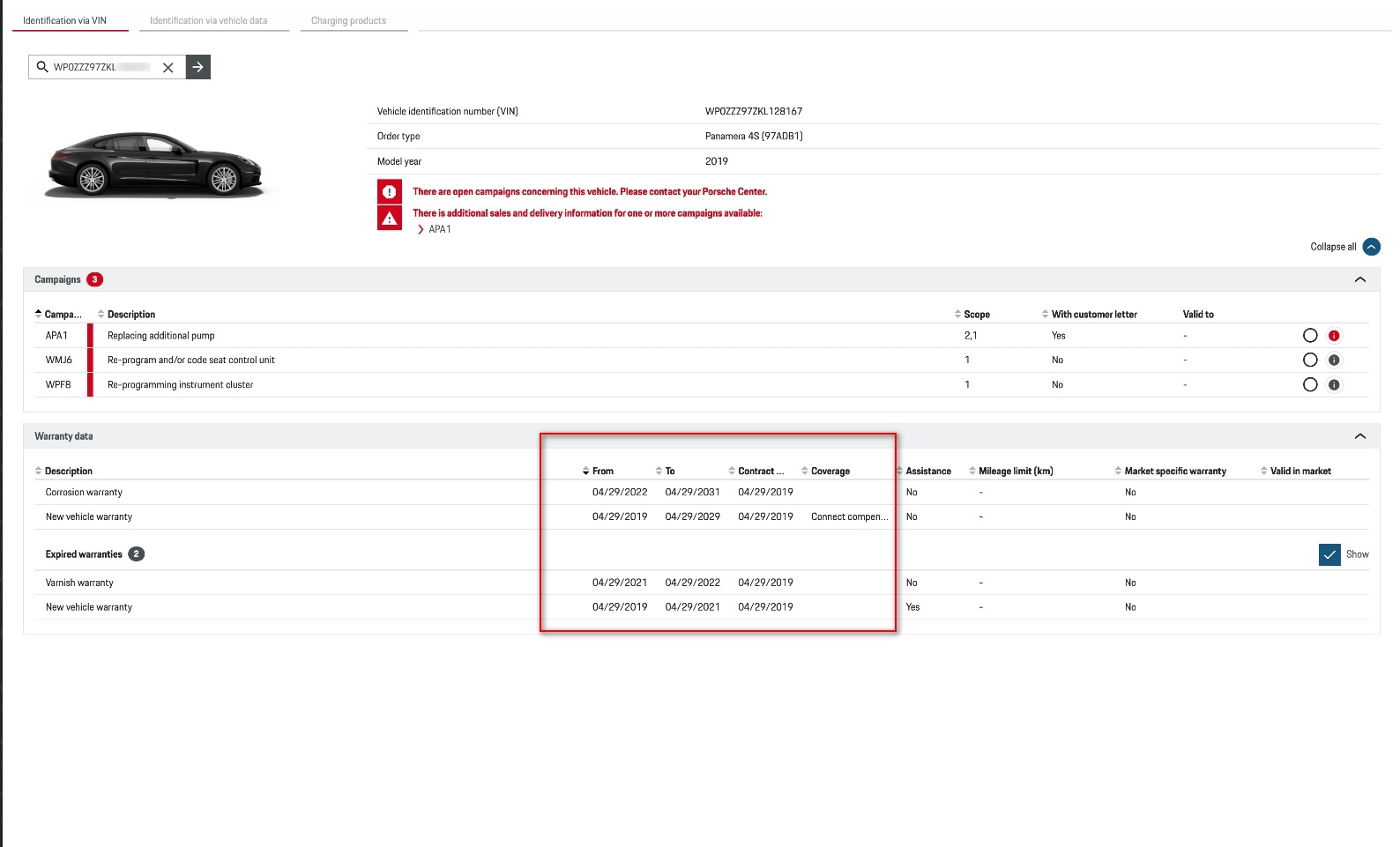Select radio circle for WPF8 campaign
The height and width of the screenshot is (847, 1400).
point(1310,385)
